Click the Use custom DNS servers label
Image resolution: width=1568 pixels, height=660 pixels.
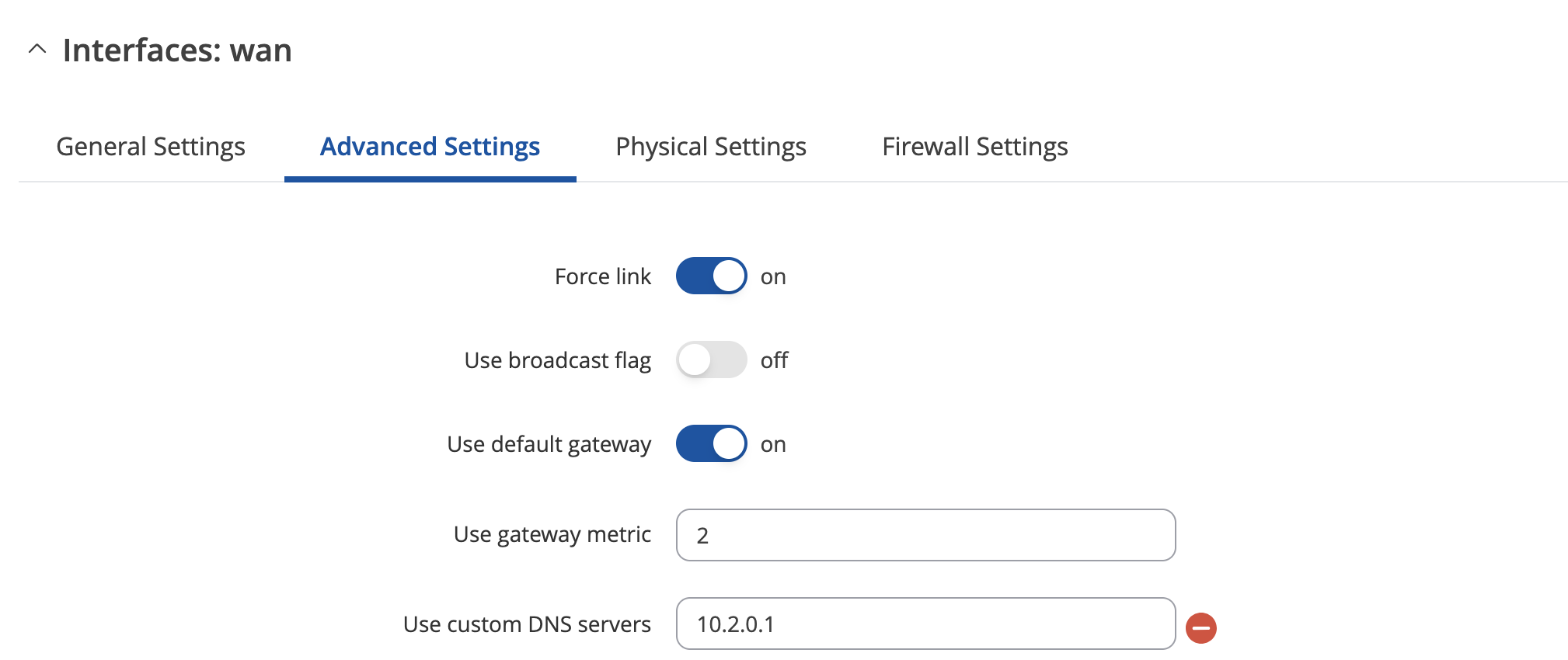coord(527,624)
